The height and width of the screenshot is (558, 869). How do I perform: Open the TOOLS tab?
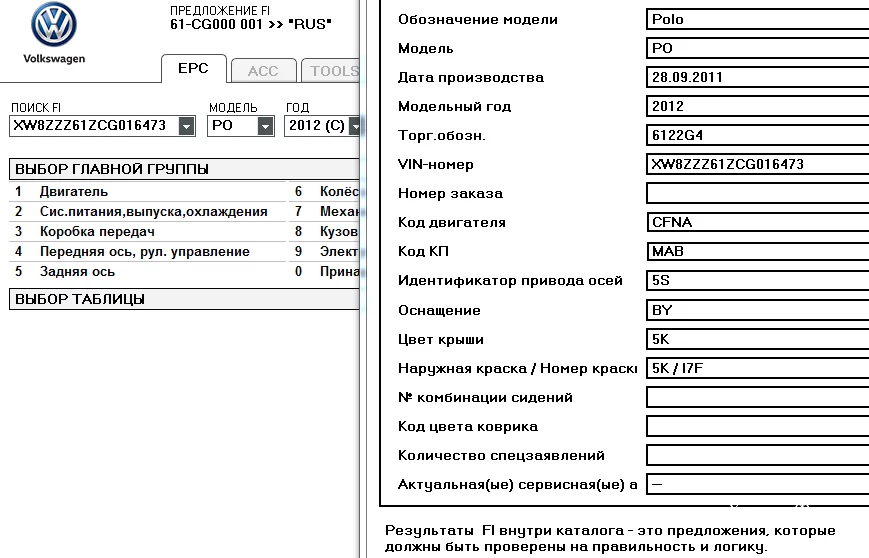coord(331,71)
